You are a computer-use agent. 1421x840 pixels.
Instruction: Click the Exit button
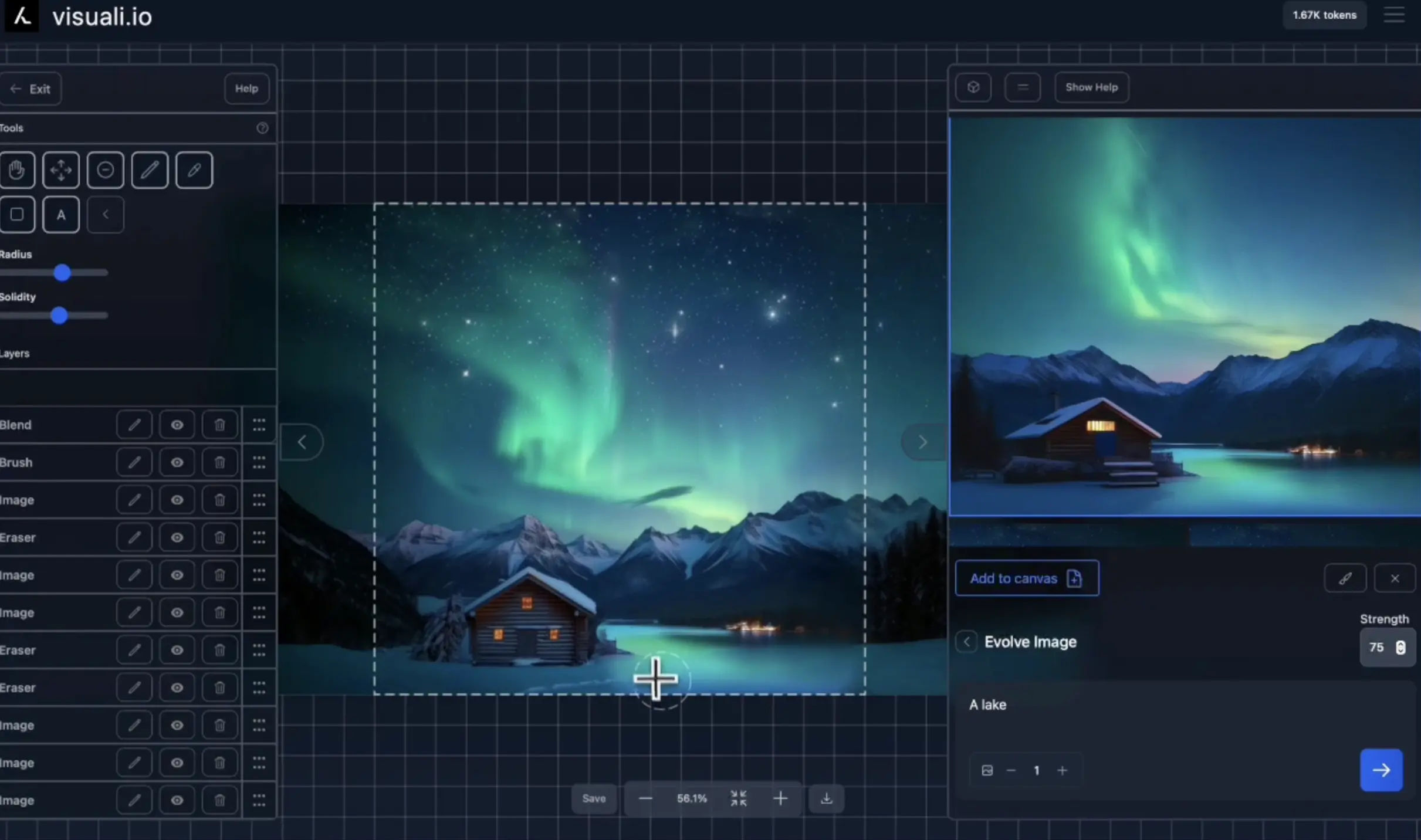pyautogui.click(x=31, y=89)
